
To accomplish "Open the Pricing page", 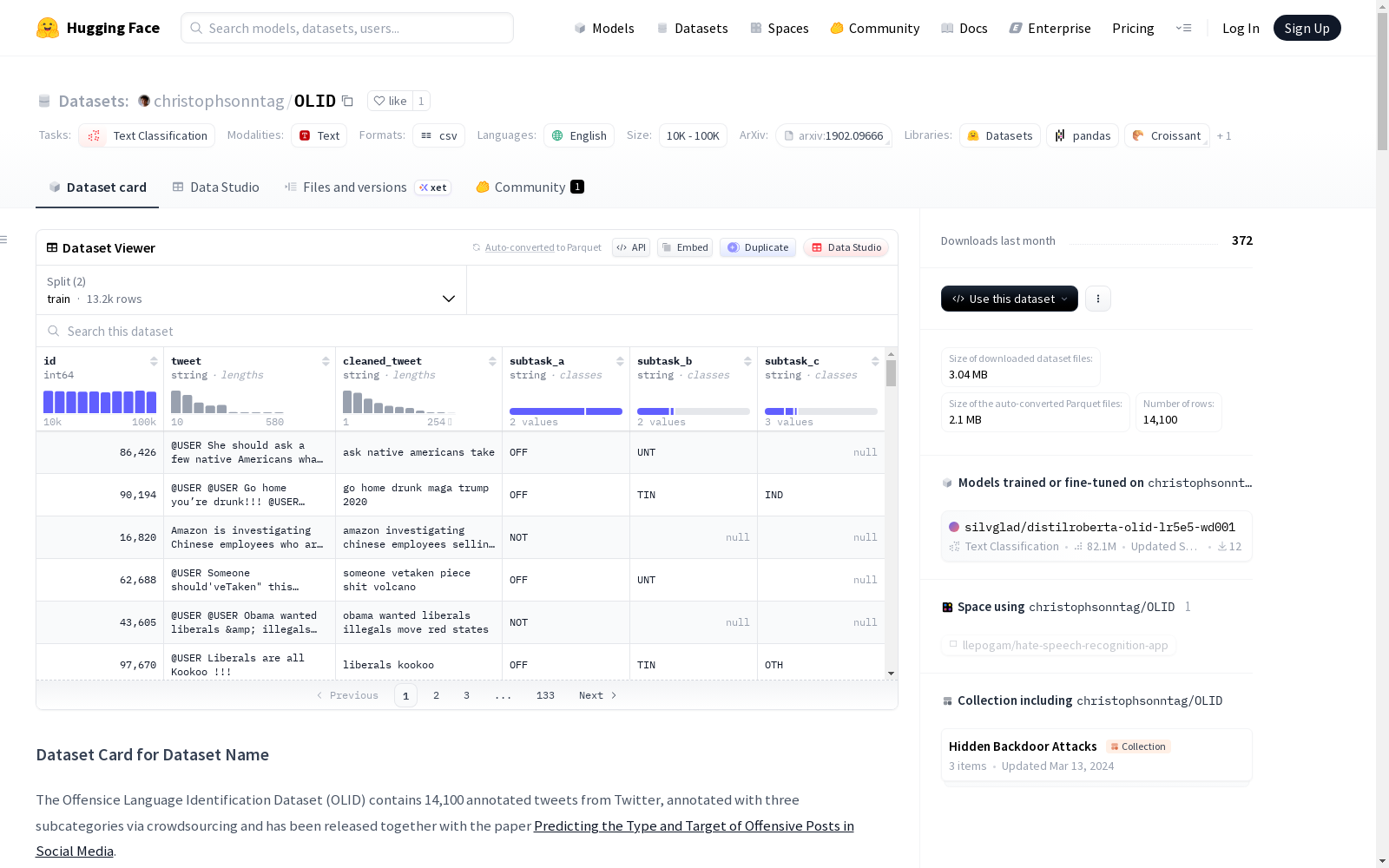I will click(x=1133, y=28).
